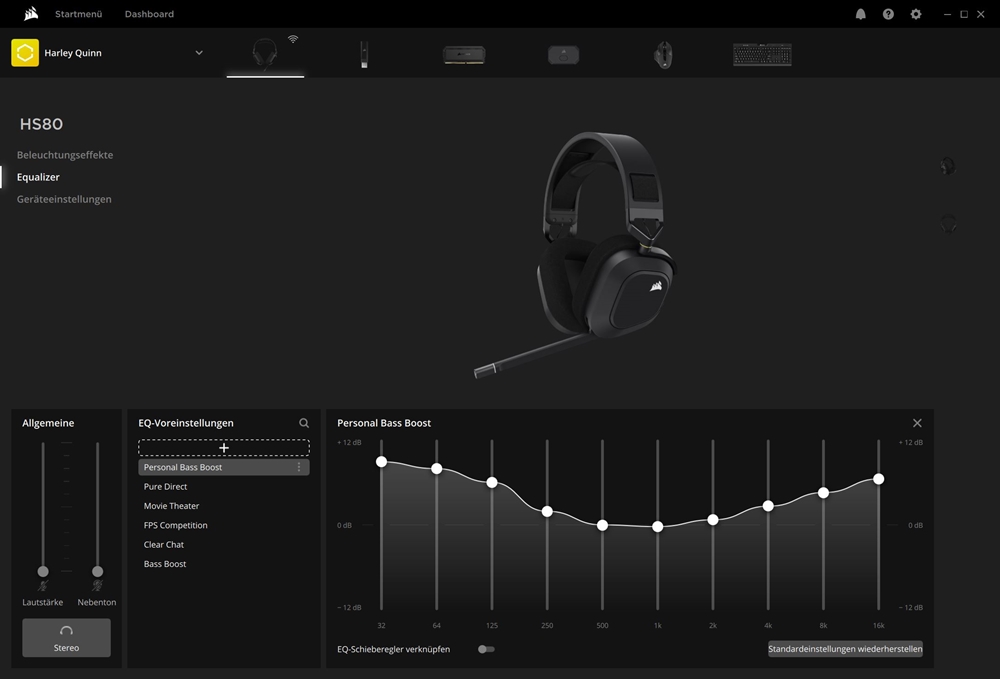This screenshot has height=679, width=1000.
Task: Click the 250 Hz EQ slider handle
Action: point(547,511)
